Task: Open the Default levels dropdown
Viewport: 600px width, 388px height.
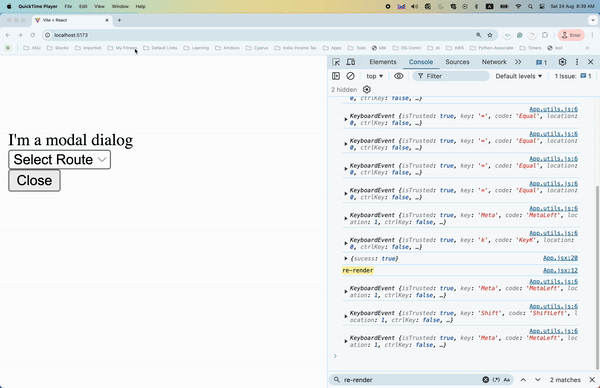Action: [x=519, y=76]
